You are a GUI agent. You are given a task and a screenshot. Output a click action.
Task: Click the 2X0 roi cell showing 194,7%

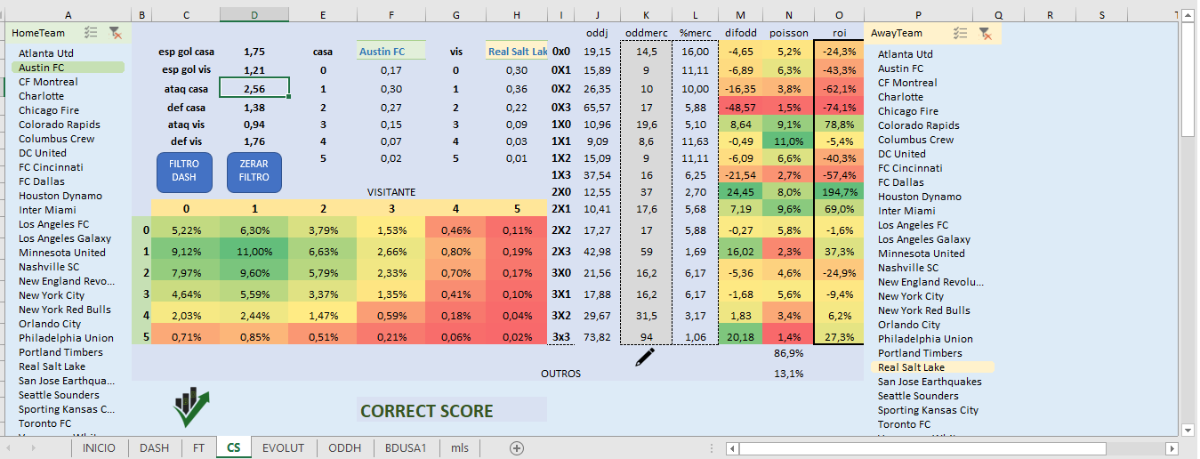838,192
